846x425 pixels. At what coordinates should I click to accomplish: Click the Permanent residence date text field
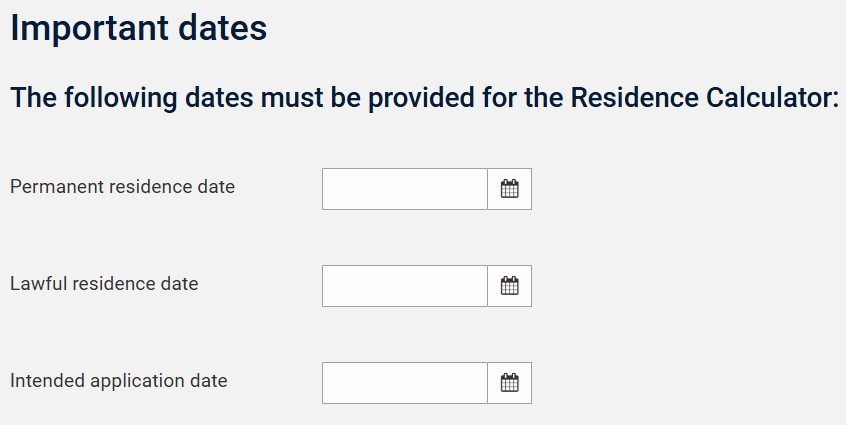[x=404, y=189]
